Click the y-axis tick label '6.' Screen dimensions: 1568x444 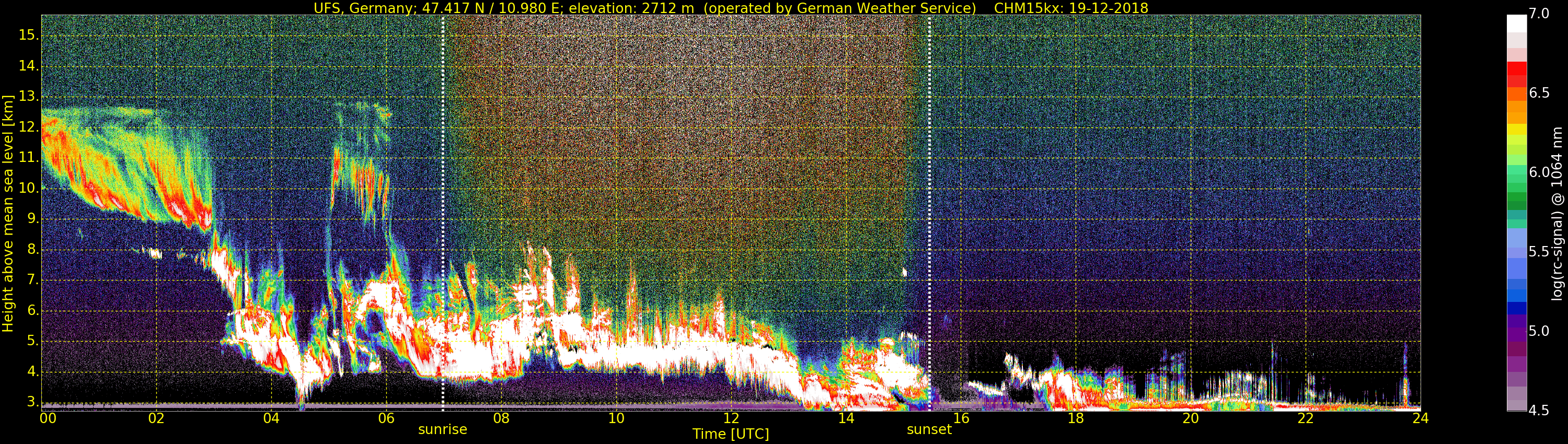[33, 311]
